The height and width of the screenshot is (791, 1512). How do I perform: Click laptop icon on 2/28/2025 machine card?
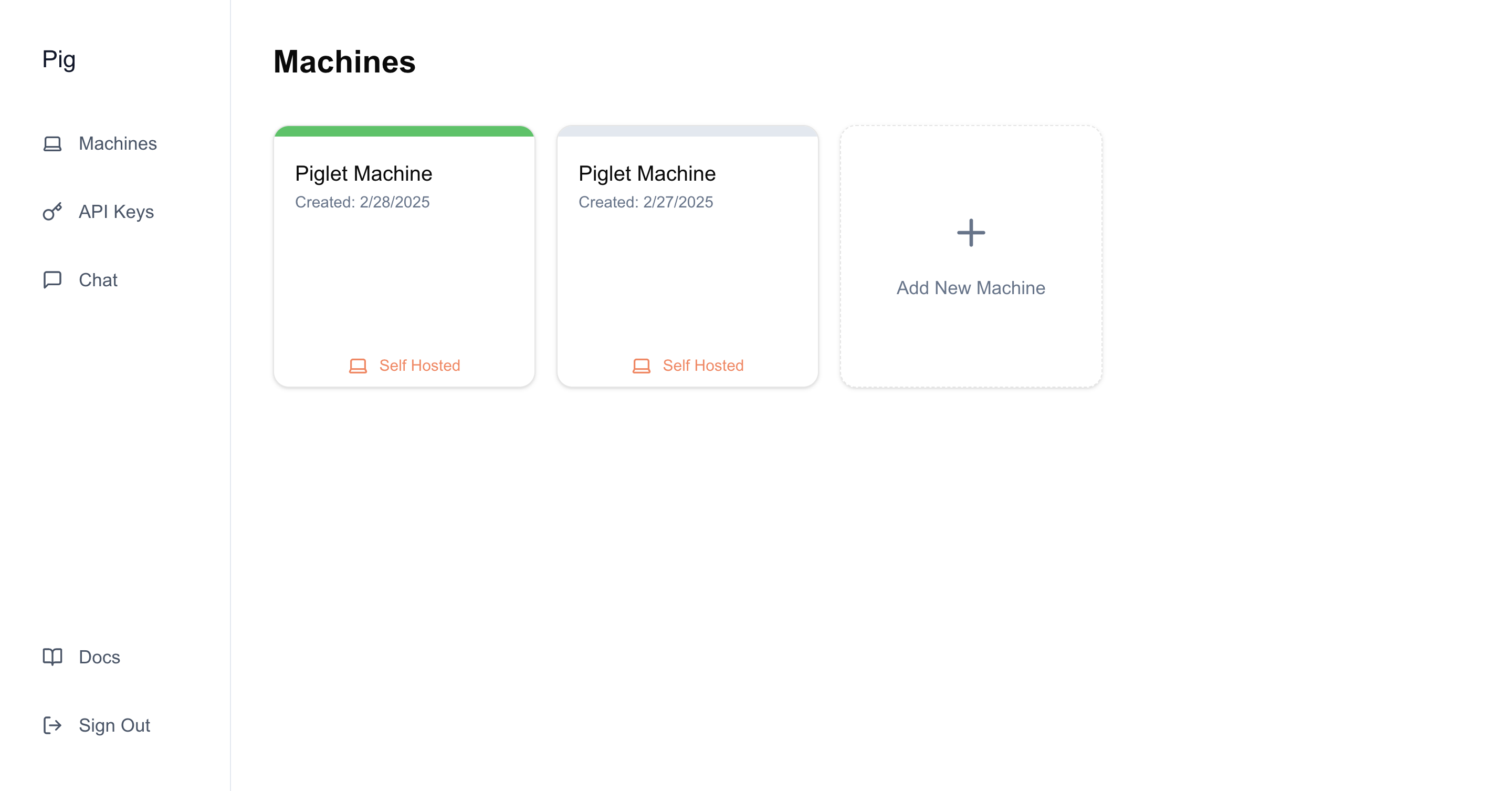point(358,366)
